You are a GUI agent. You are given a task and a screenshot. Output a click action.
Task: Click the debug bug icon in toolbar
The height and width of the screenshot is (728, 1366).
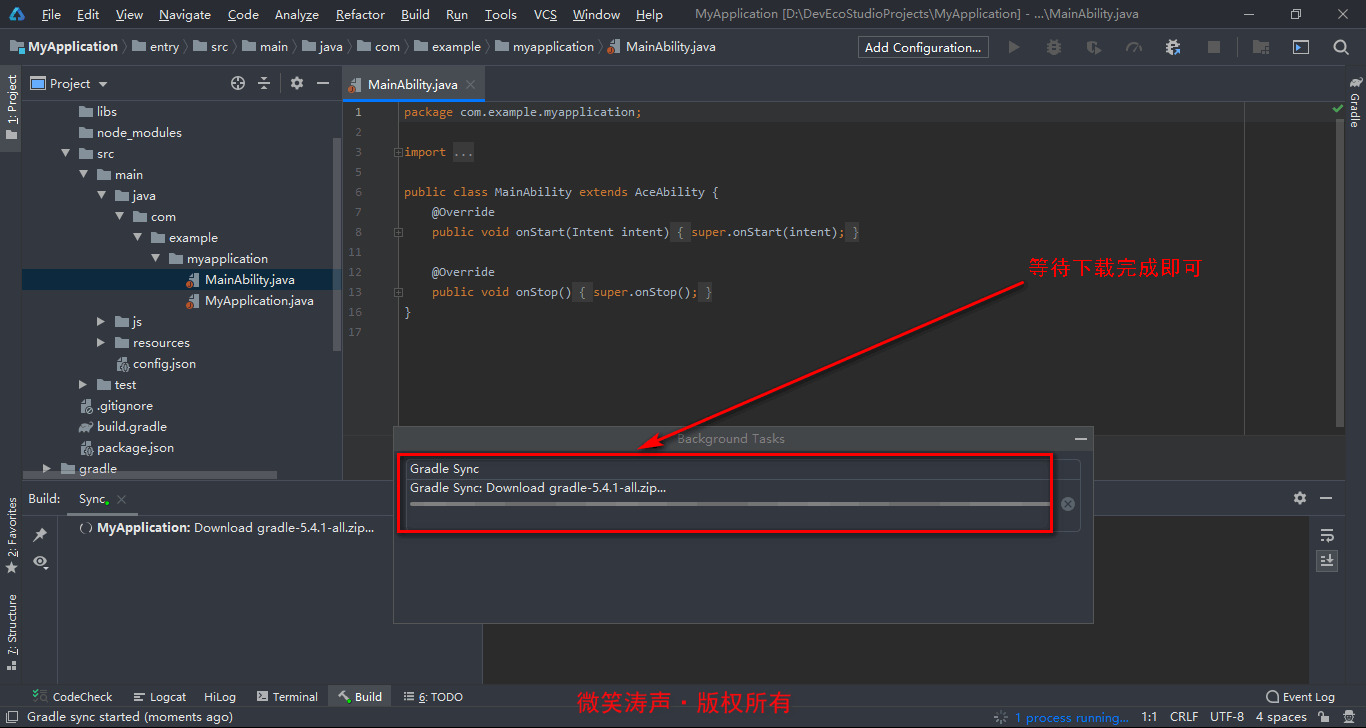1053,47
